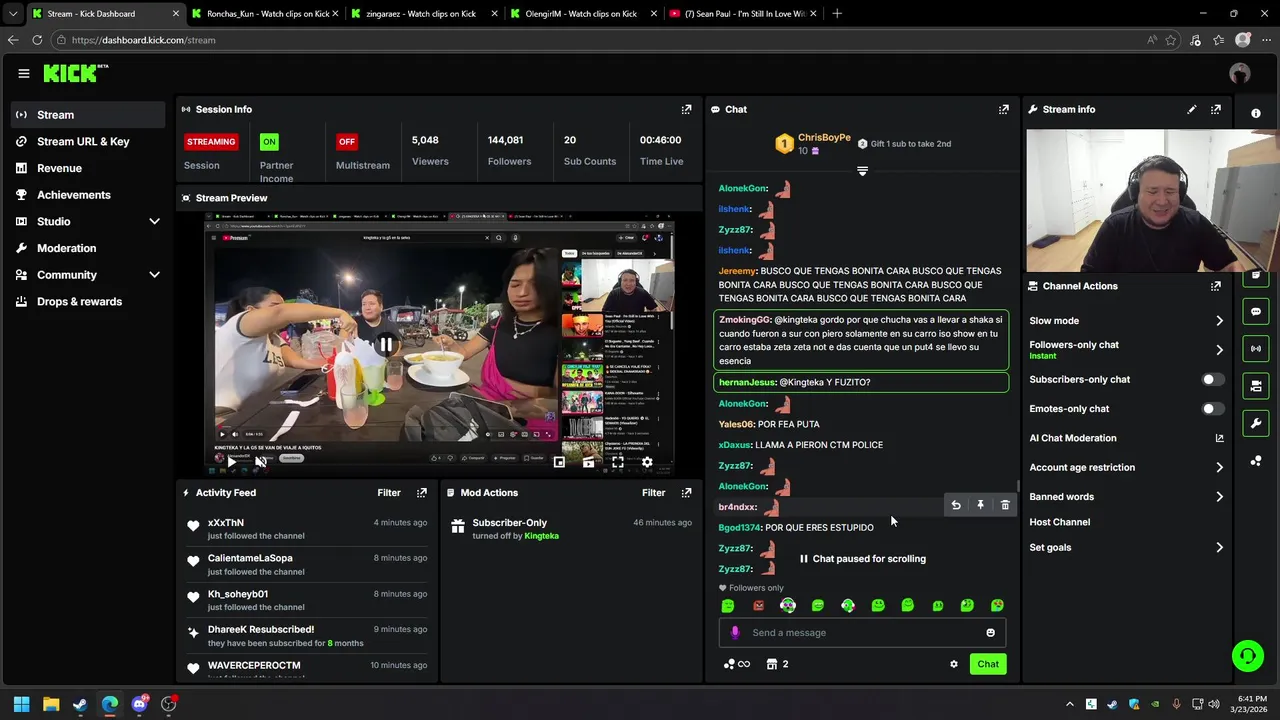Click the Host Channel option

tap(1059, 522)
